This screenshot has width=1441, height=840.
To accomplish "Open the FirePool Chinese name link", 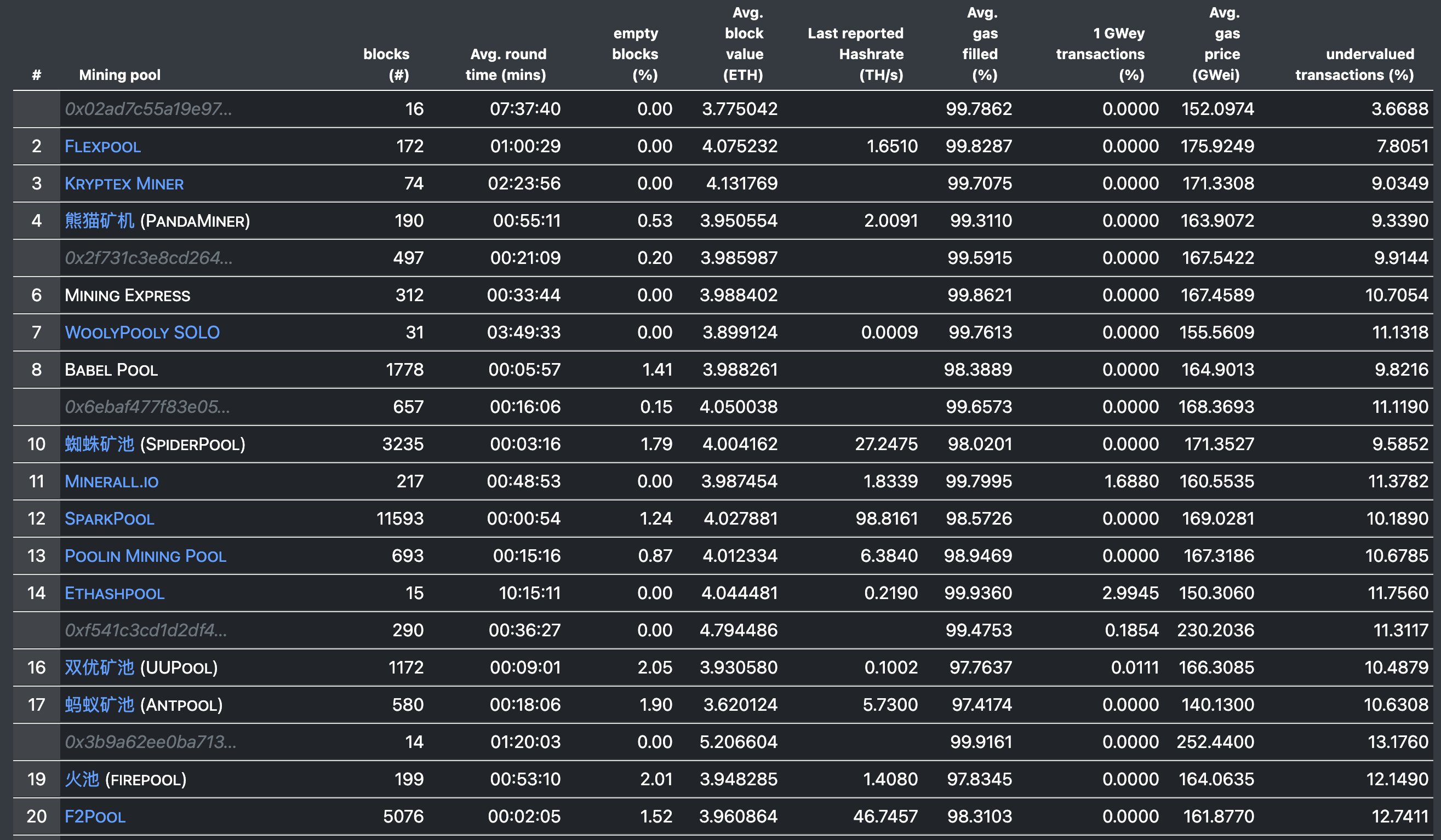I will coord(82,779).
